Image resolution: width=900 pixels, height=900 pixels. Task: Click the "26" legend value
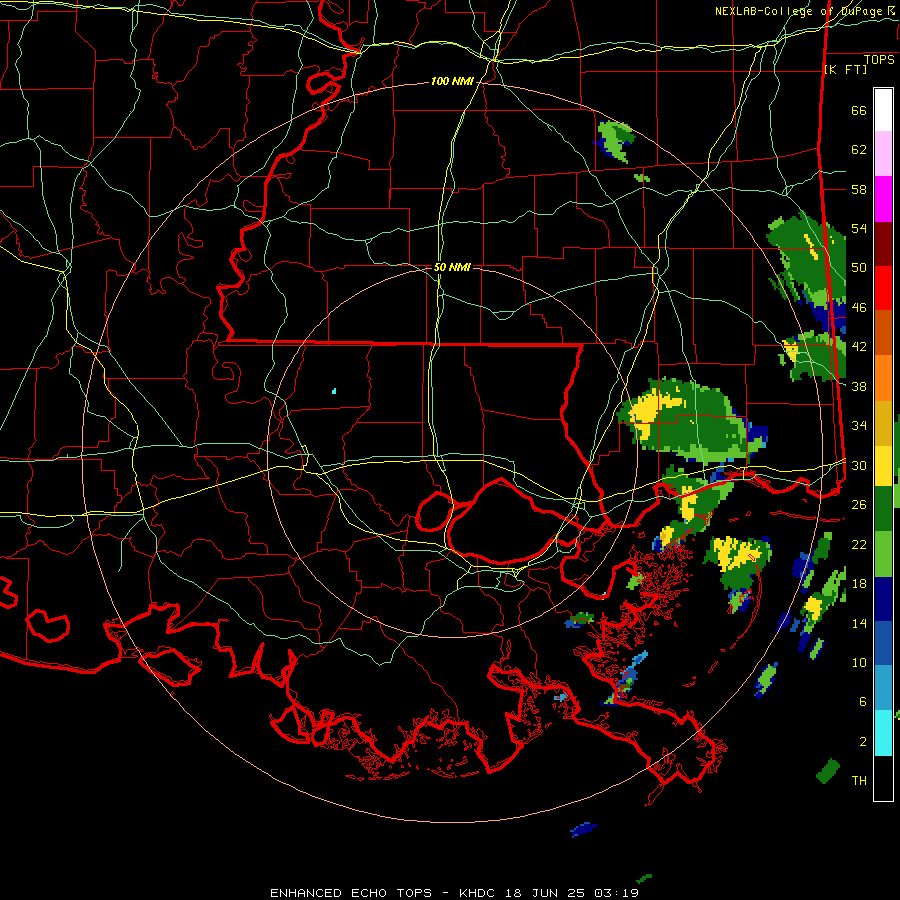(859, 505)
